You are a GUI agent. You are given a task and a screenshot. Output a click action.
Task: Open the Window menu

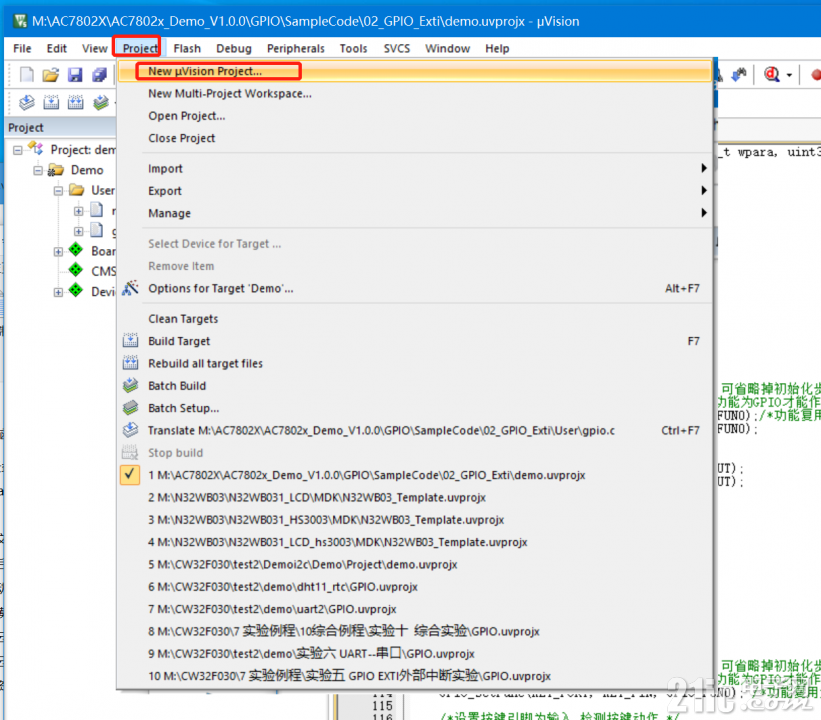(447, 48)
